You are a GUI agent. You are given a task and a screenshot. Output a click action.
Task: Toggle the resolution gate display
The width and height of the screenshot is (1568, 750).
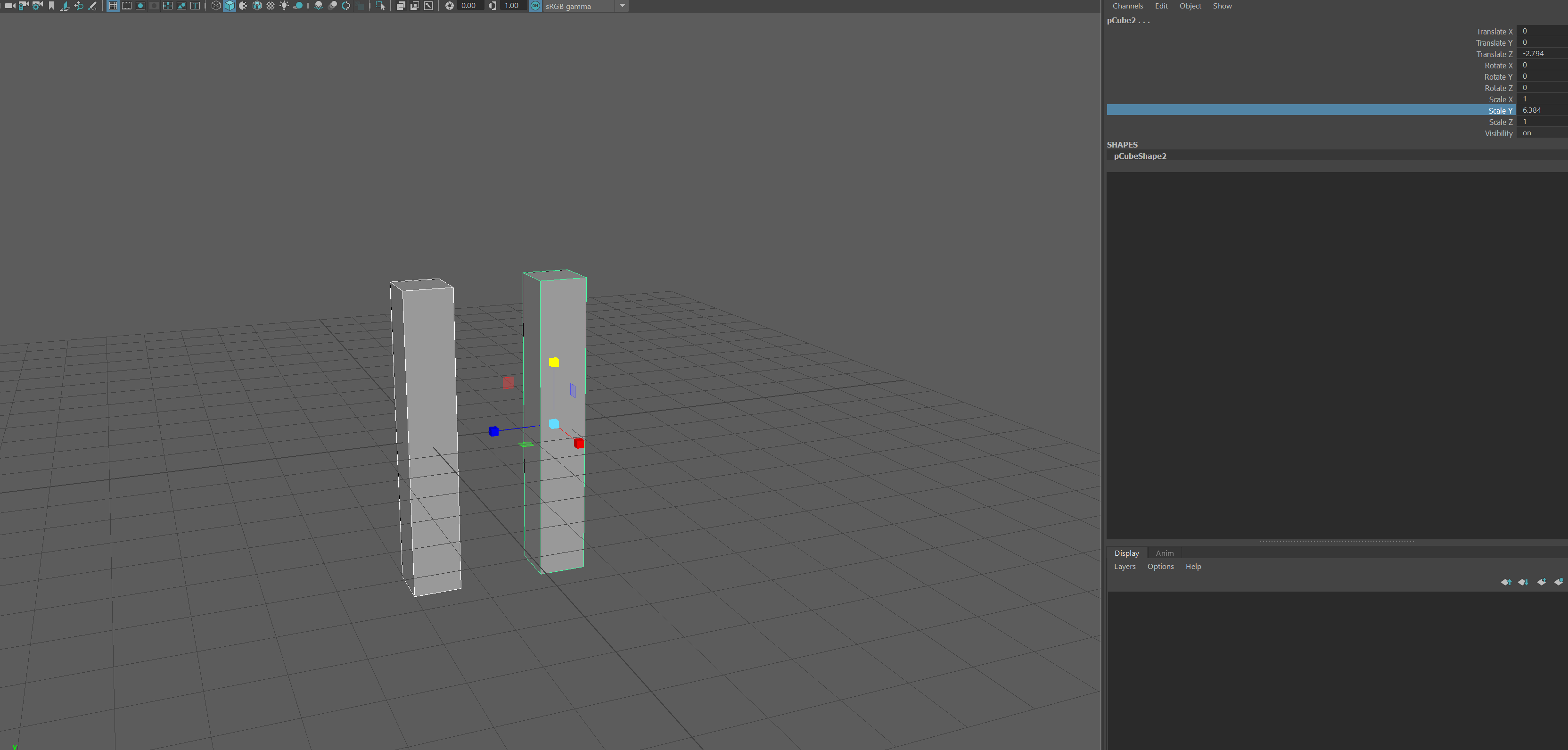point(140,6)
